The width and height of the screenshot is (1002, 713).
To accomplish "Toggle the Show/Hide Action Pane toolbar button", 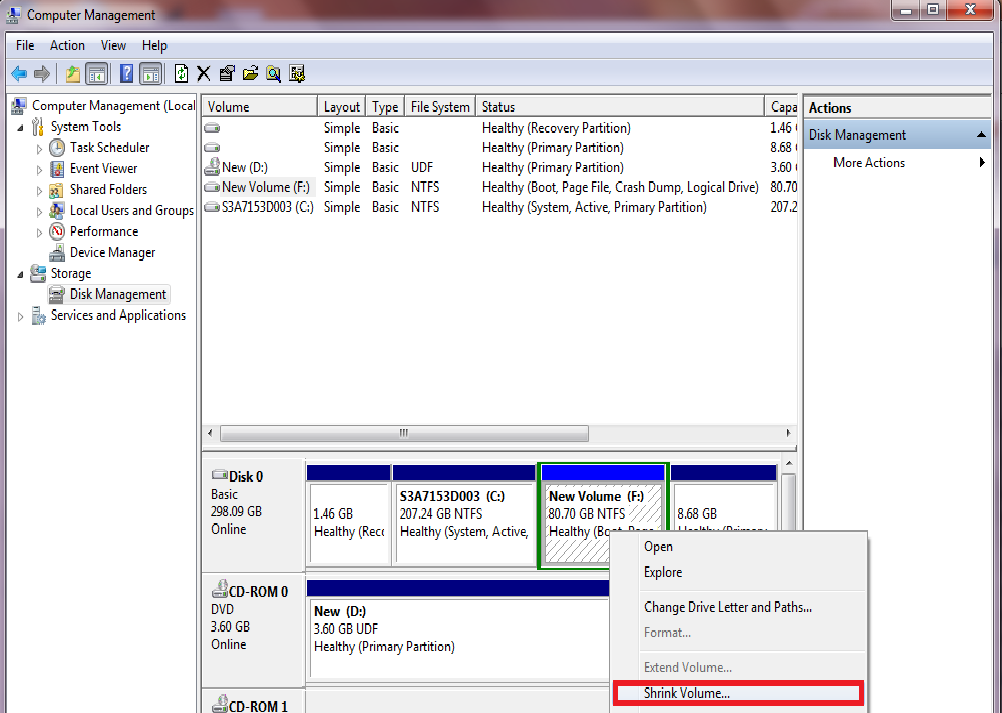I will [x=150, y=73].
